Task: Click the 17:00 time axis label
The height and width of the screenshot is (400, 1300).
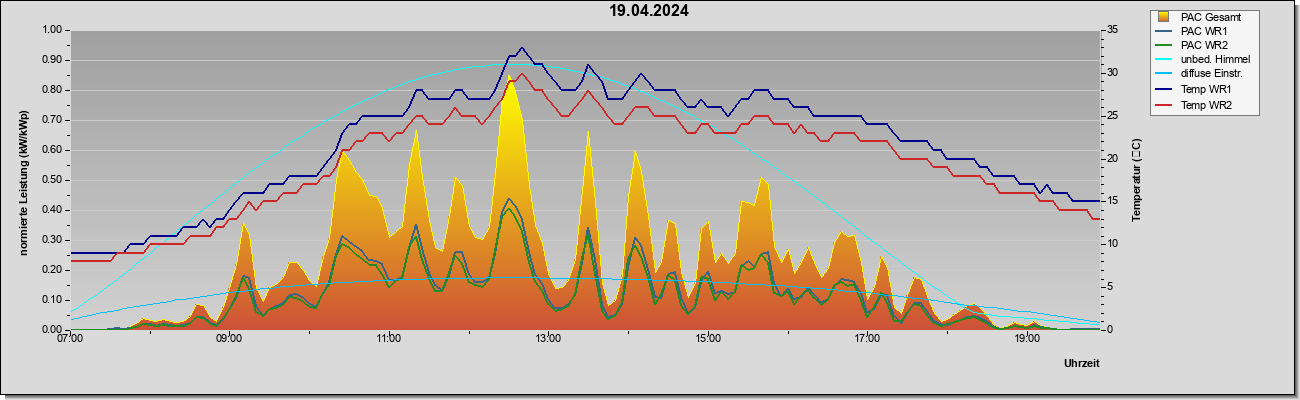Action: tap(867, 339)
